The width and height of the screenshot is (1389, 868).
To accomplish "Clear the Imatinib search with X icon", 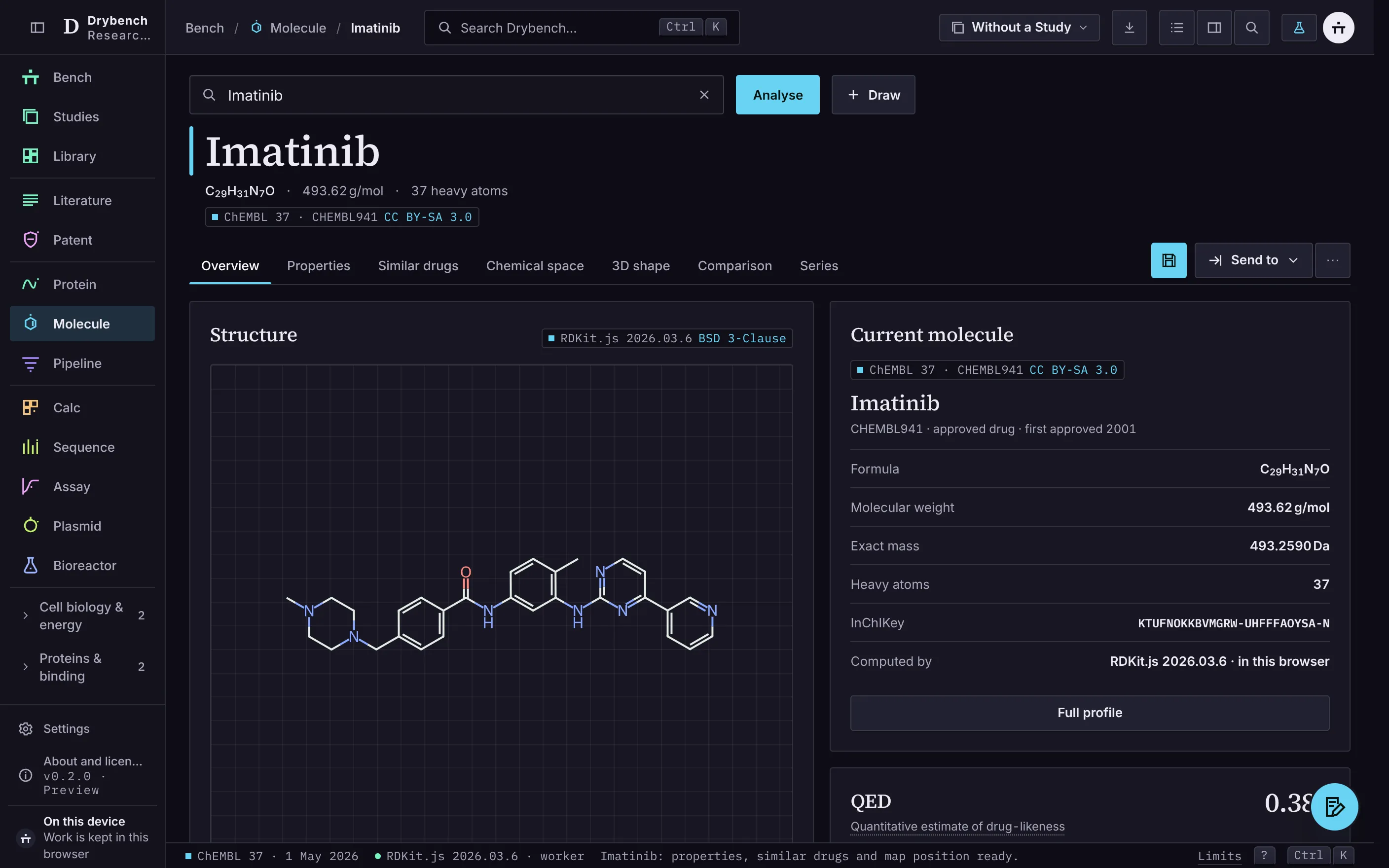I will point(704,95).
